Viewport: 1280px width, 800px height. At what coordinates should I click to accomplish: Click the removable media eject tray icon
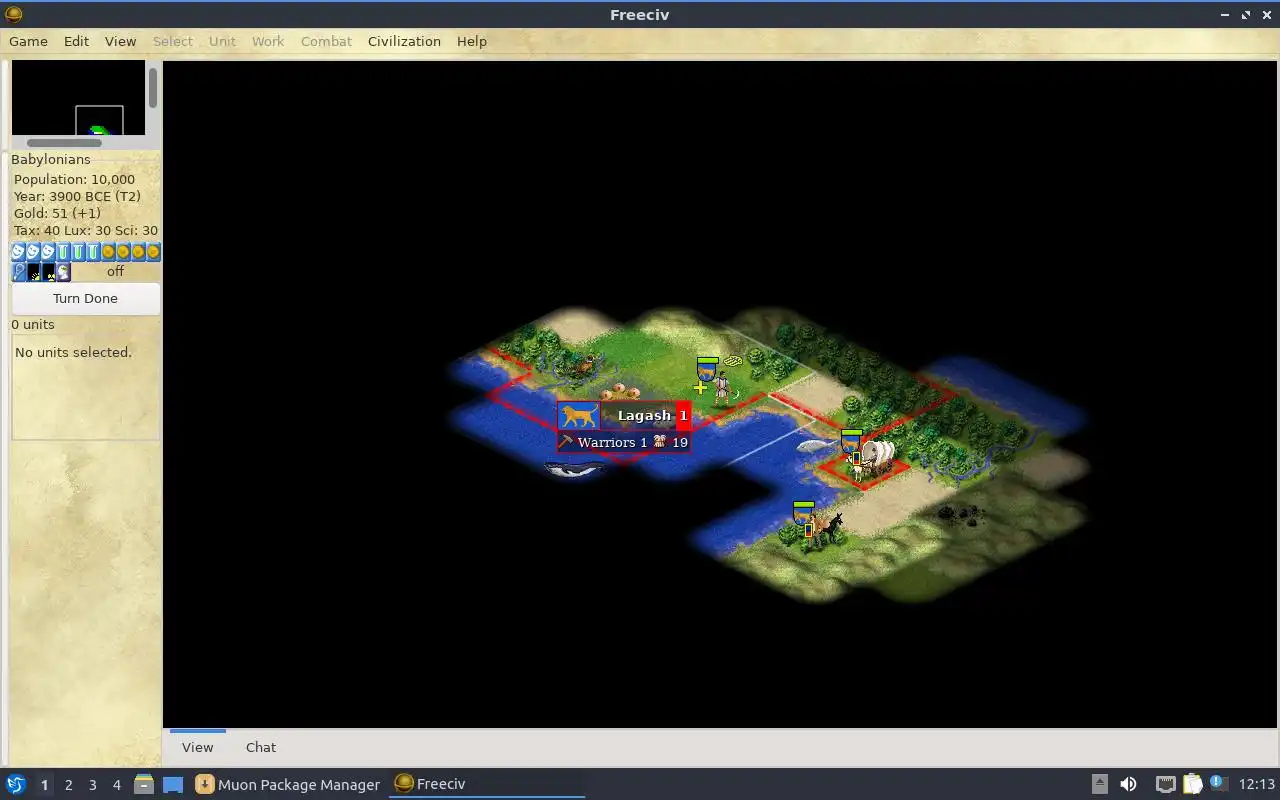click(1099, 784)
